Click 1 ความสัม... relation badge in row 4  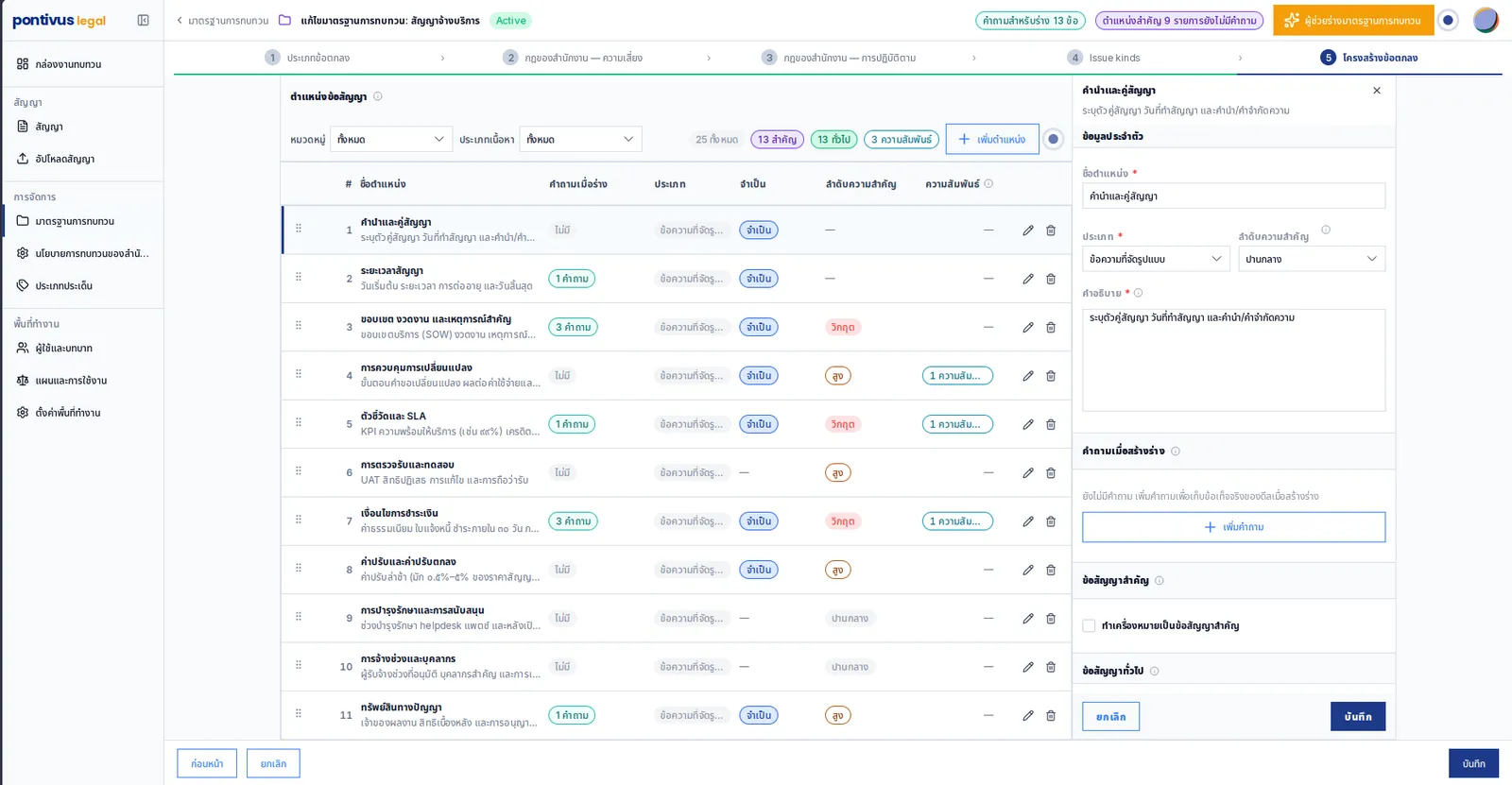(957, 376)
